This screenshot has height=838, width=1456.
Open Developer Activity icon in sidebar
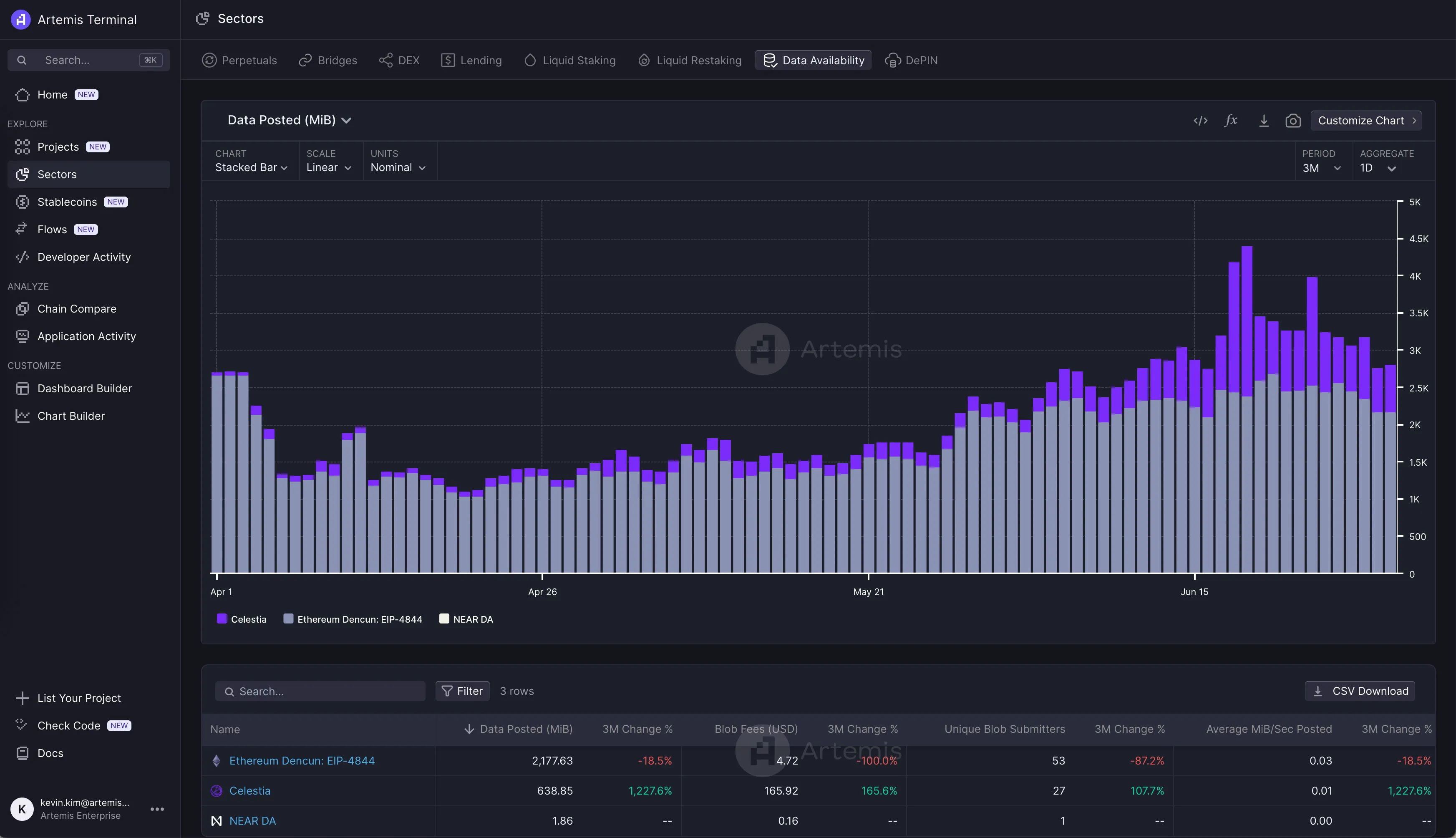[23, 257]
